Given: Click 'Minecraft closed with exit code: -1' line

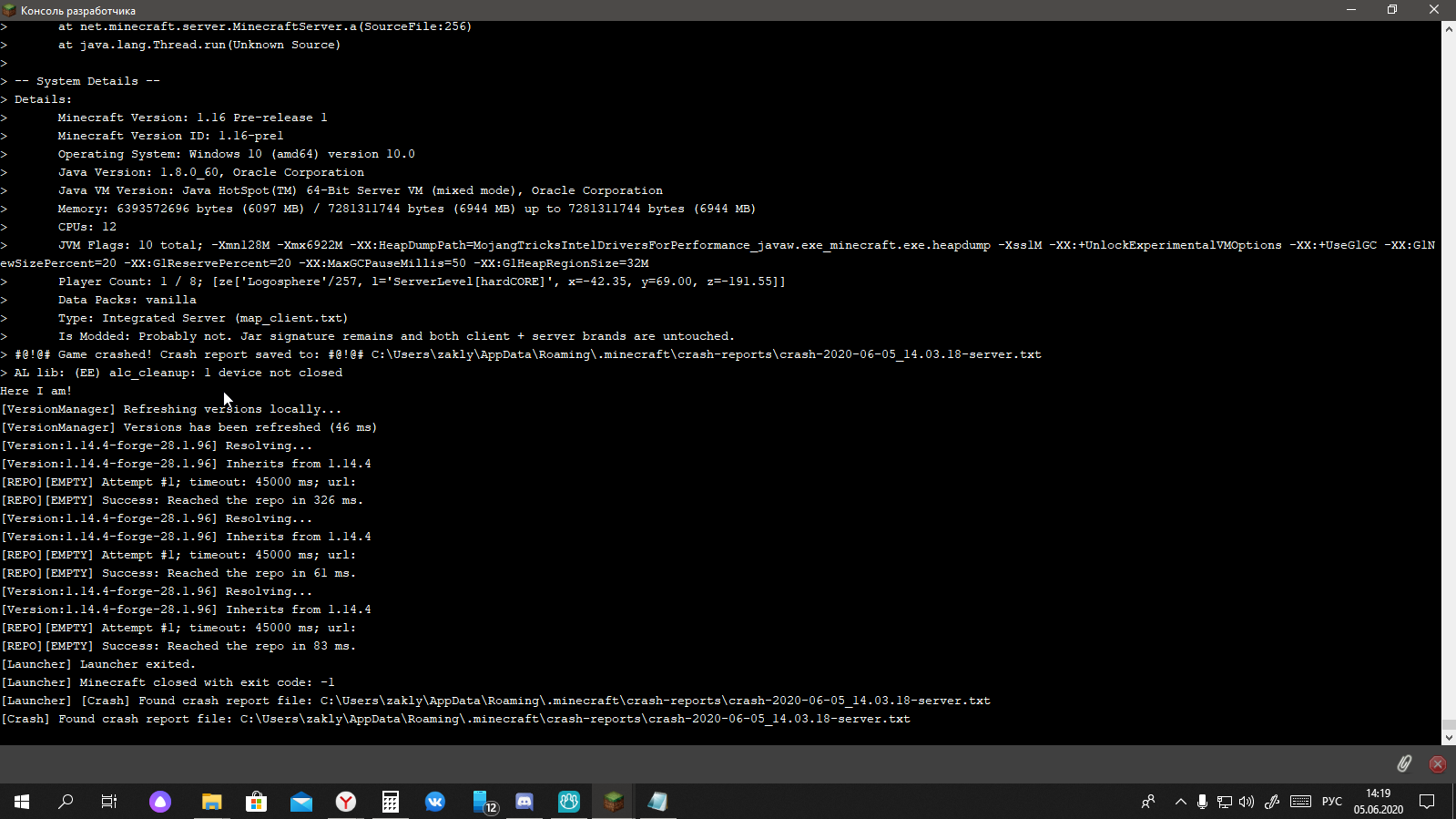Looking at the screenshot, I should coord(168,682).
